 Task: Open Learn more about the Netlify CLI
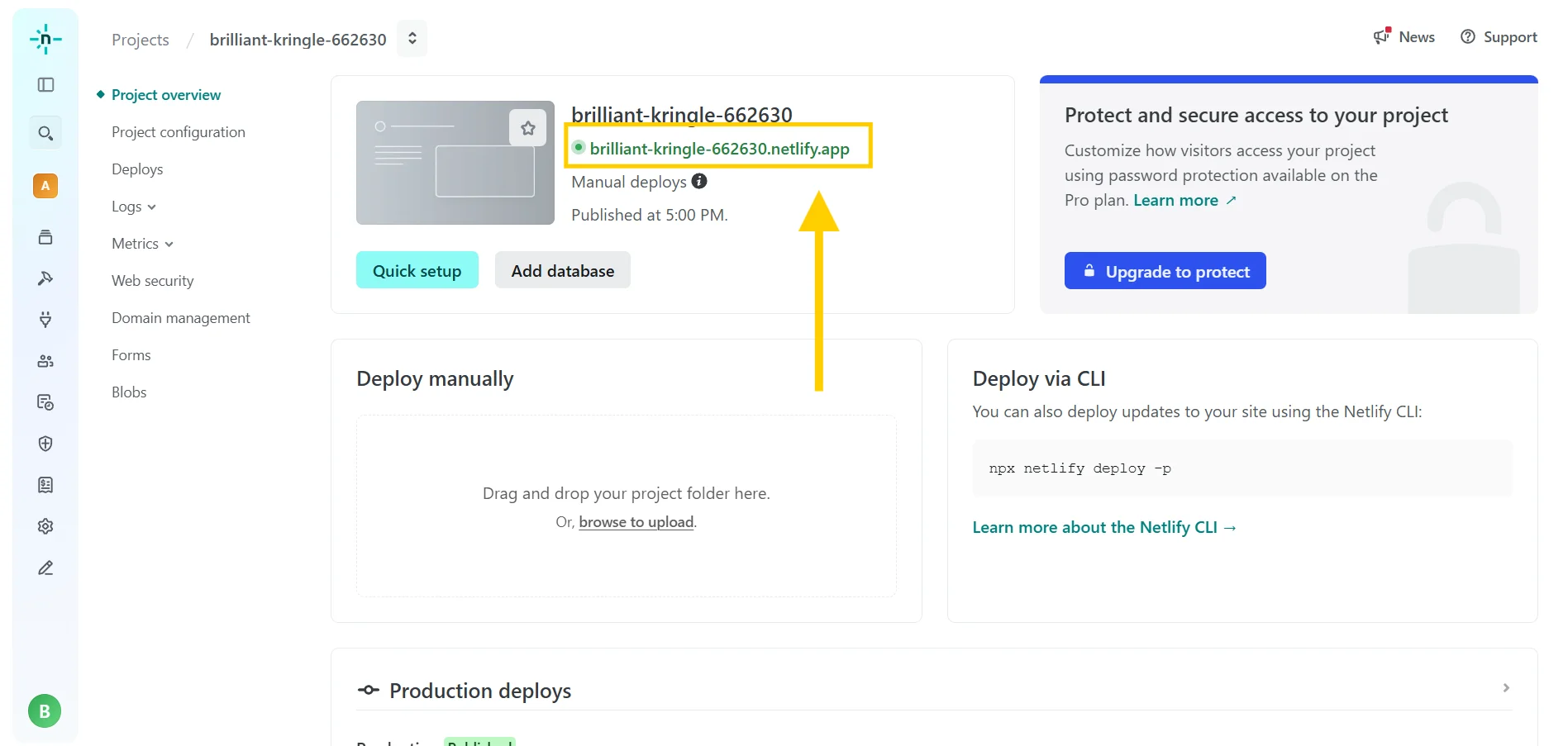point(1104,527)
